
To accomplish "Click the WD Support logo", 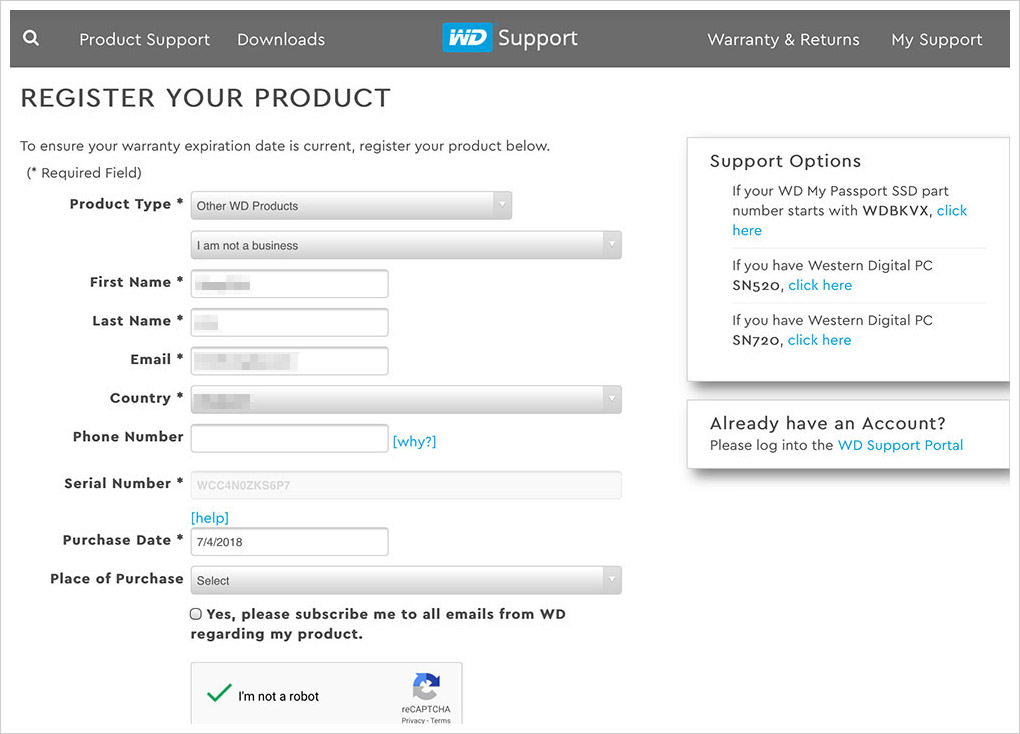I will (510, 38).
